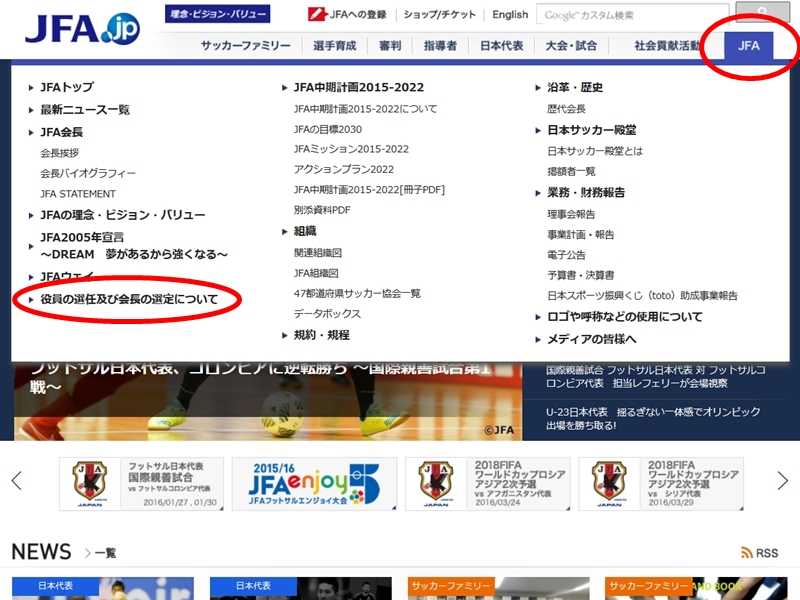Open the 理念・ビジョン・バリュー button
Viewport: 800px width, 600px height.
click(217, 15)
